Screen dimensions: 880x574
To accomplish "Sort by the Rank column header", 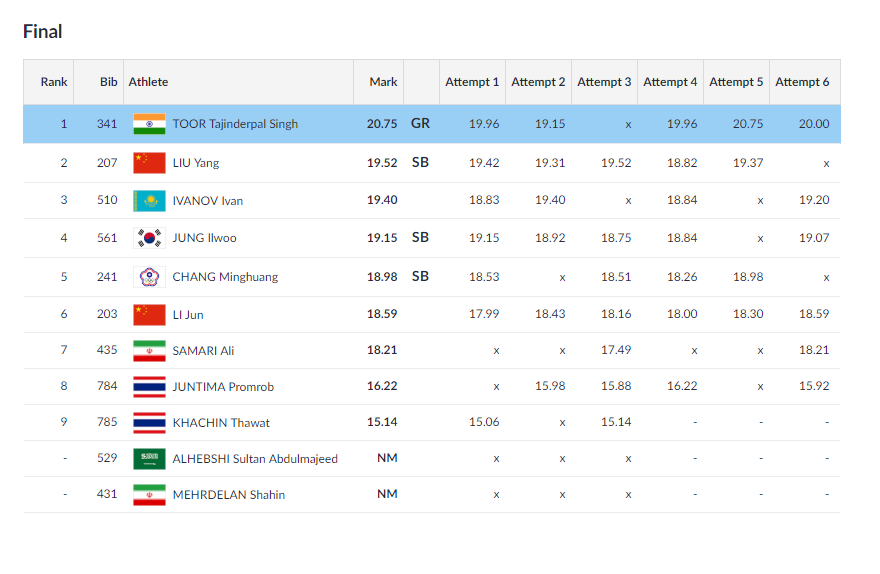I will tap(54, 82).
